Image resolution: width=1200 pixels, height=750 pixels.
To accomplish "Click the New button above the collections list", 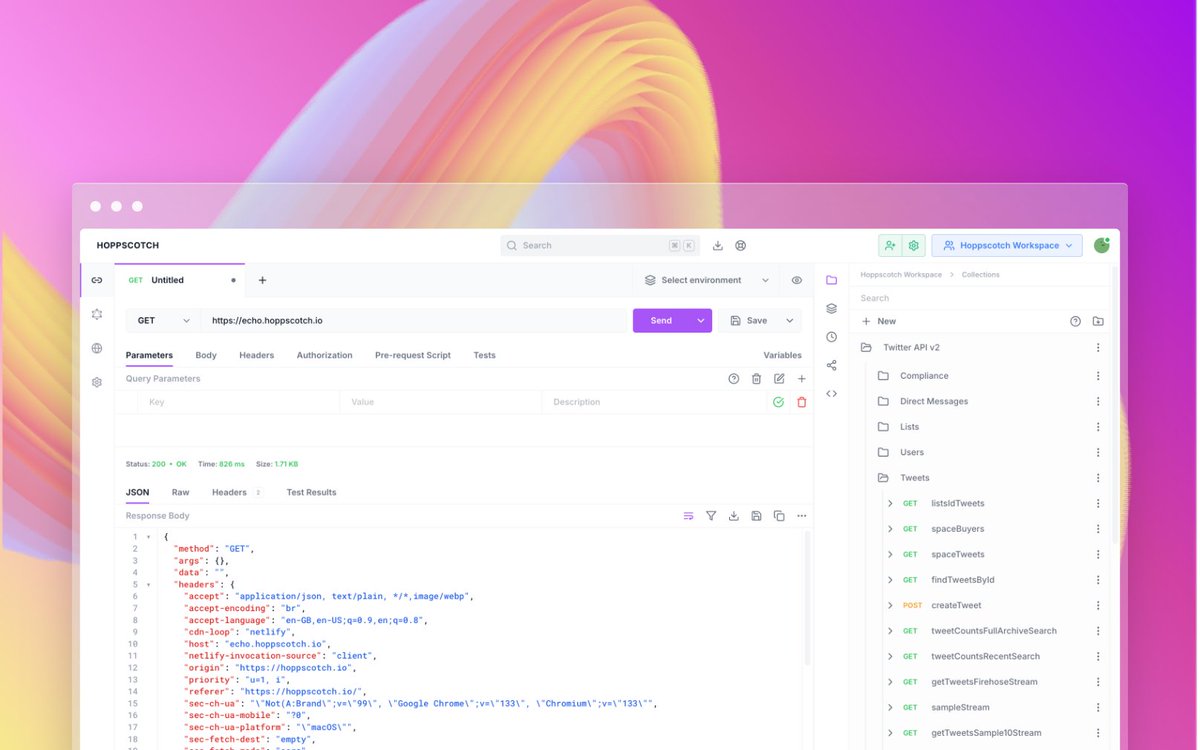I will 878,320.
